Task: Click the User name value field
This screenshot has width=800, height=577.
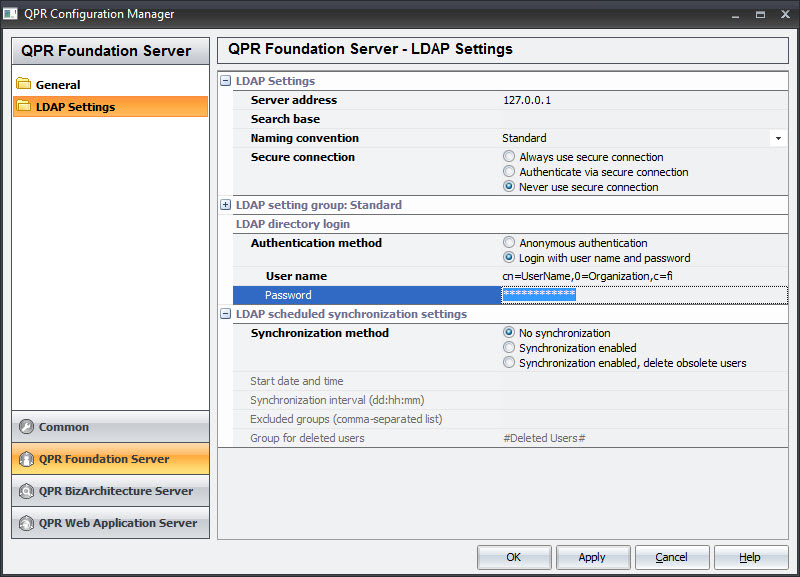Action: click(644, 276)
